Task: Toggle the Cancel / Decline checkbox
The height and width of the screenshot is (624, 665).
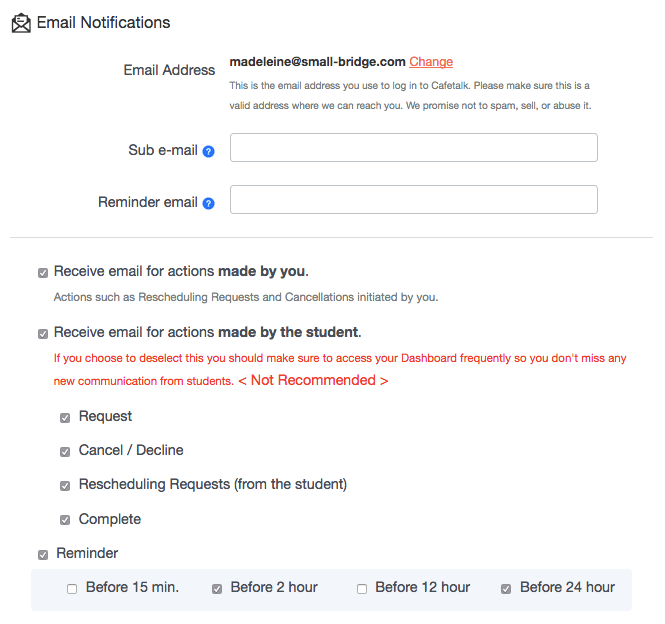Action: tap(65, 452)
